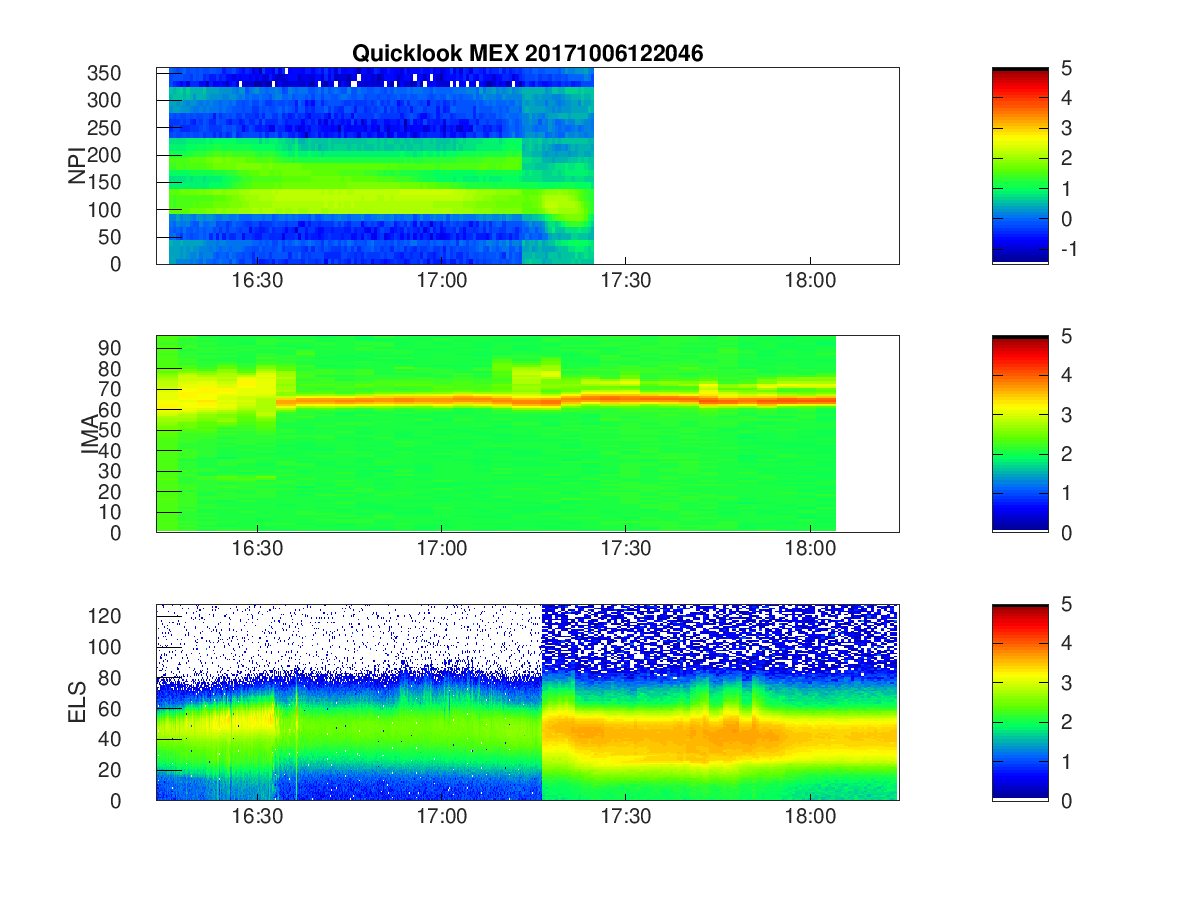The width and height of the screenshot is (1200, 900).
Task: Select the ELS y-axis label
Action: point(77,702)
